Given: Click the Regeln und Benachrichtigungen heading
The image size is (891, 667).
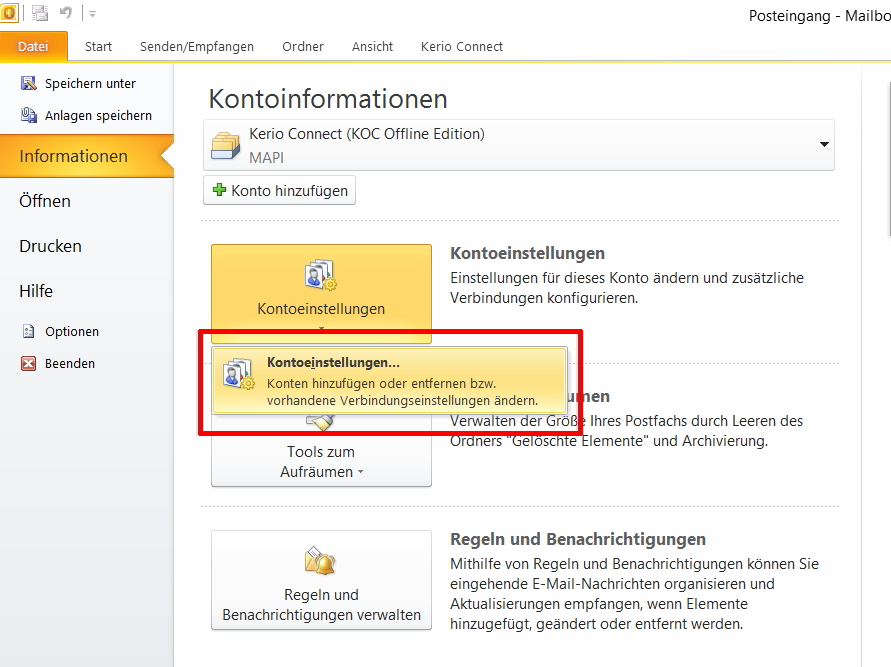Looking at the screenshot, I should [x=578, y=539].
